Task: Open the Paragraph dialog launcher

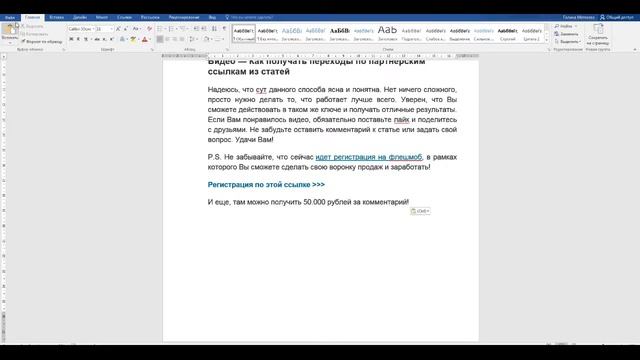Action: (x=227, y=50)
